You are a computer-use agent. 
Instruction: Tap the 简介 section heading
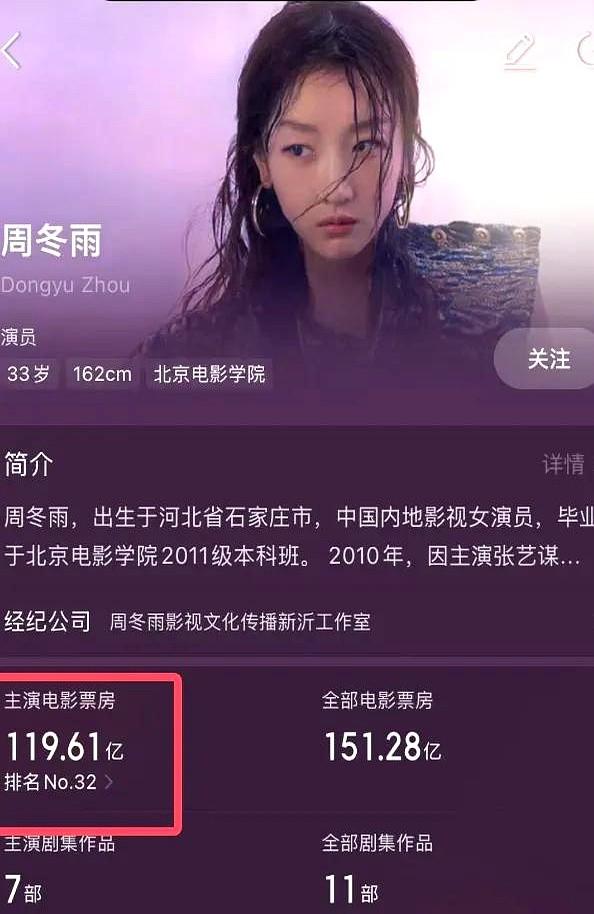pos(29,464)
